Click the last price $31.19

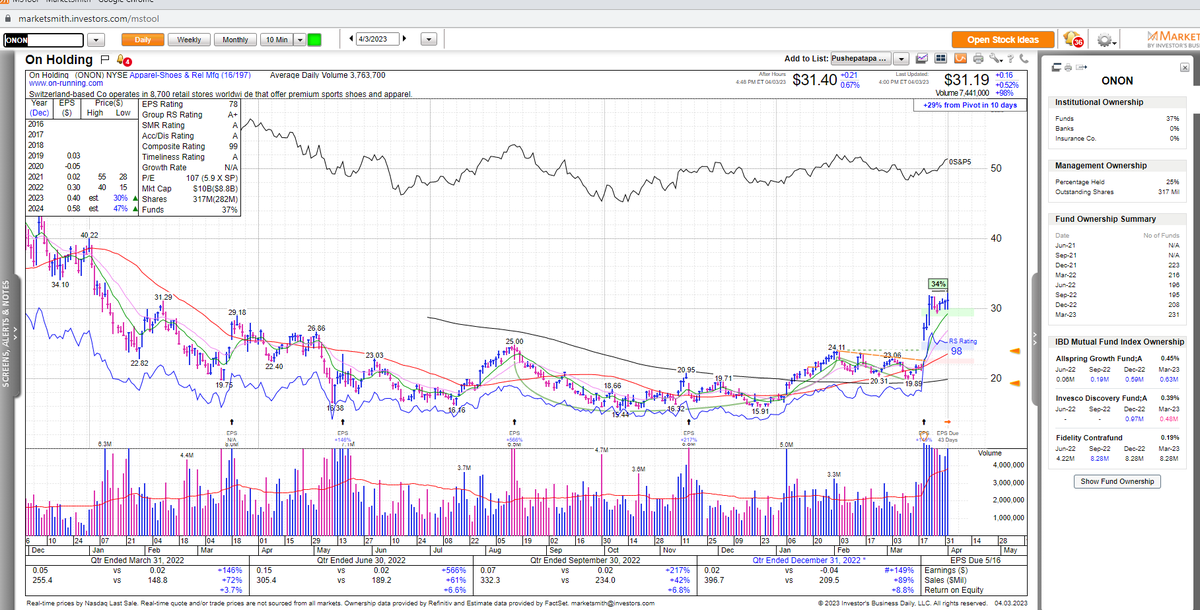coord(966,80)
